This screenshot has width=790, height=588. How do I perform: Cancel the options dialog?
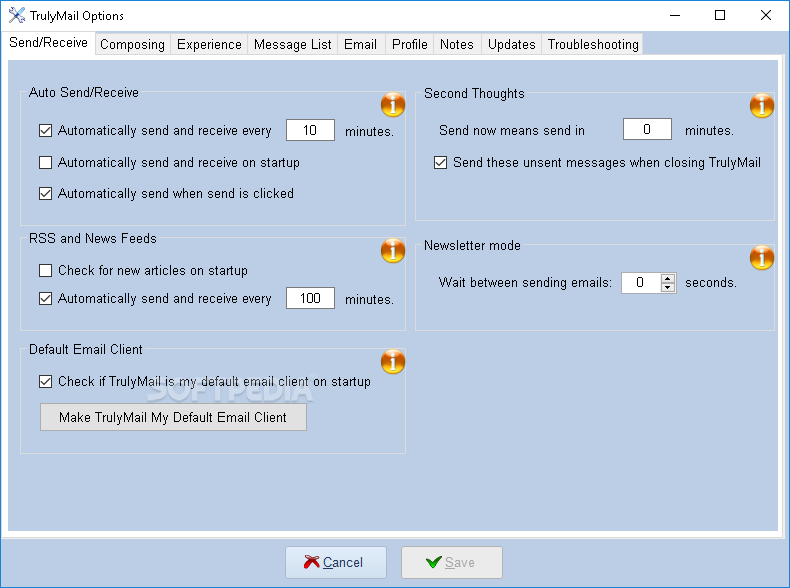[336, 562]
